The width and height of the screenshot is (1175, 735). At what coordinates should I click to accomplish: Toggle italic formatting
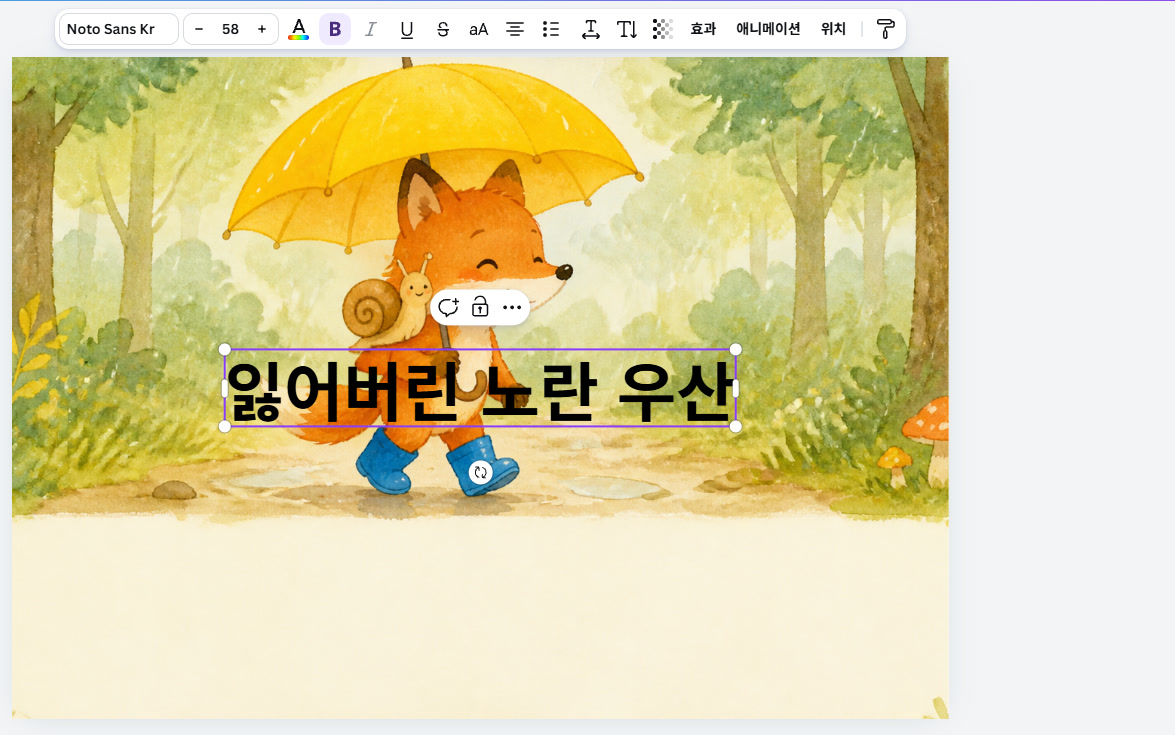[x=370, y=29]
